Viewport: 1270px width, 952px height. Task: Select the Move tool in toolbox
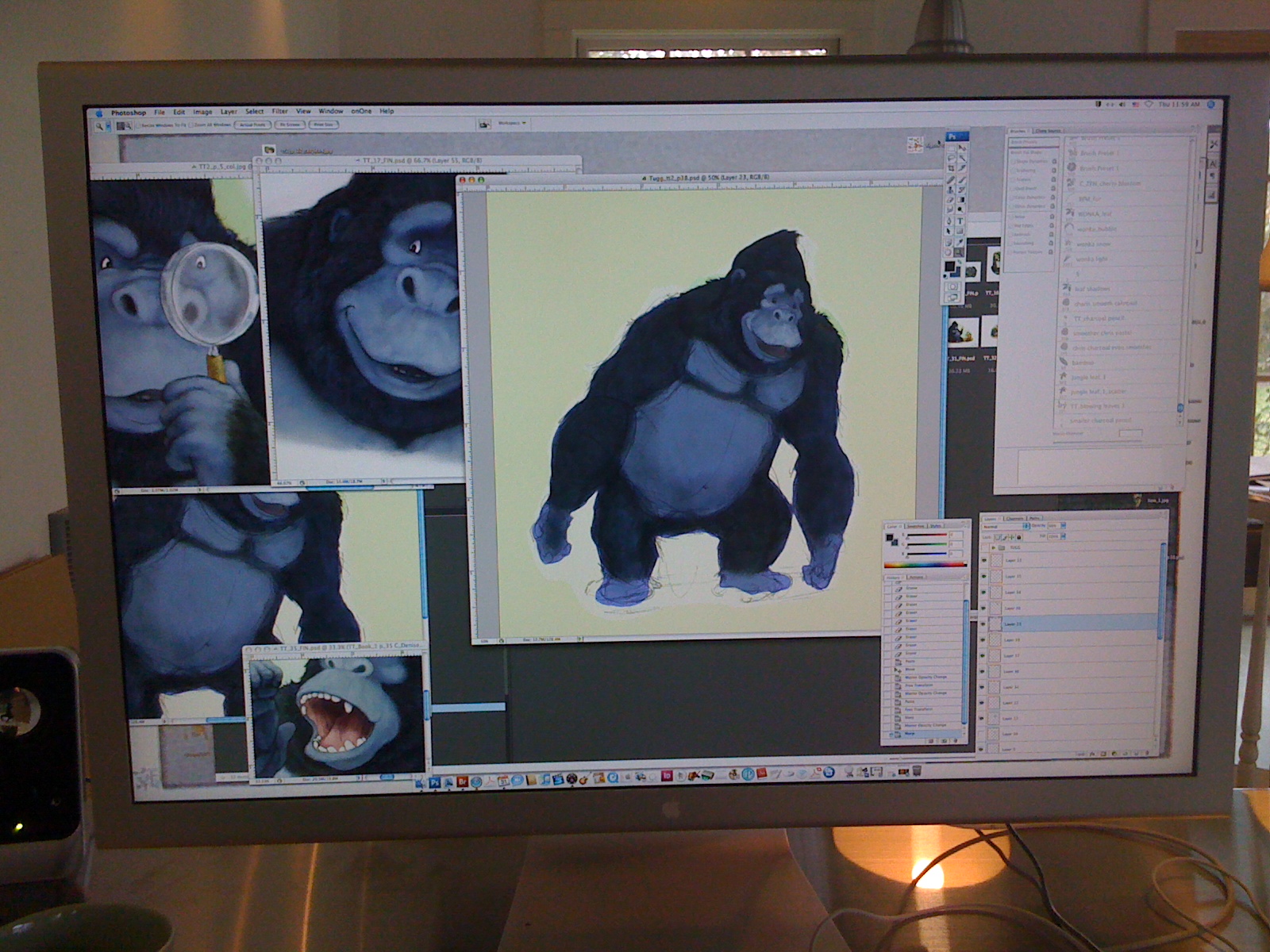coord(961,148)
